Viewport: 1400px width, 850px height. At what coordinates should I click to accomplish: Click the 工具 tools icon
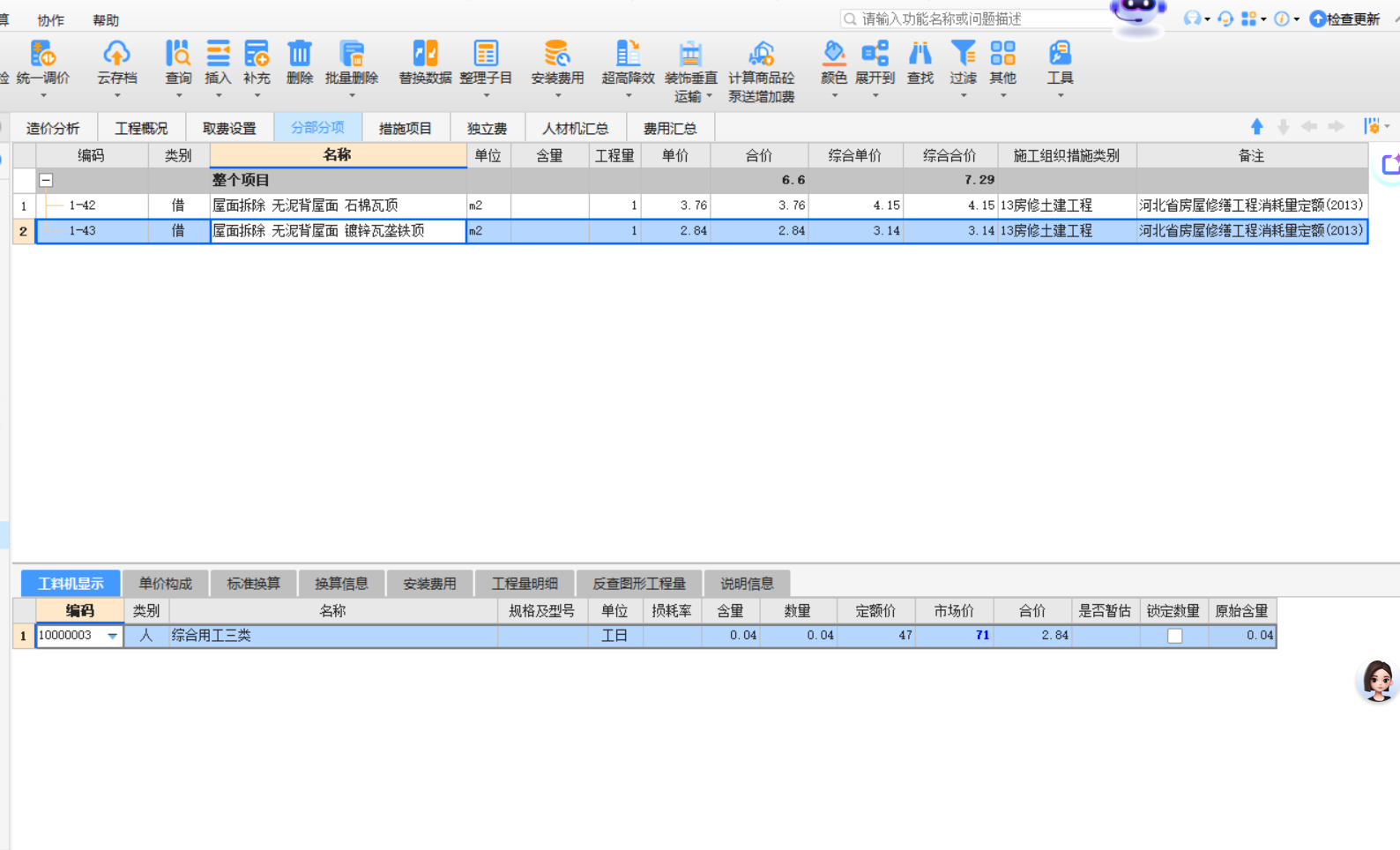(x=1060, y=54)
